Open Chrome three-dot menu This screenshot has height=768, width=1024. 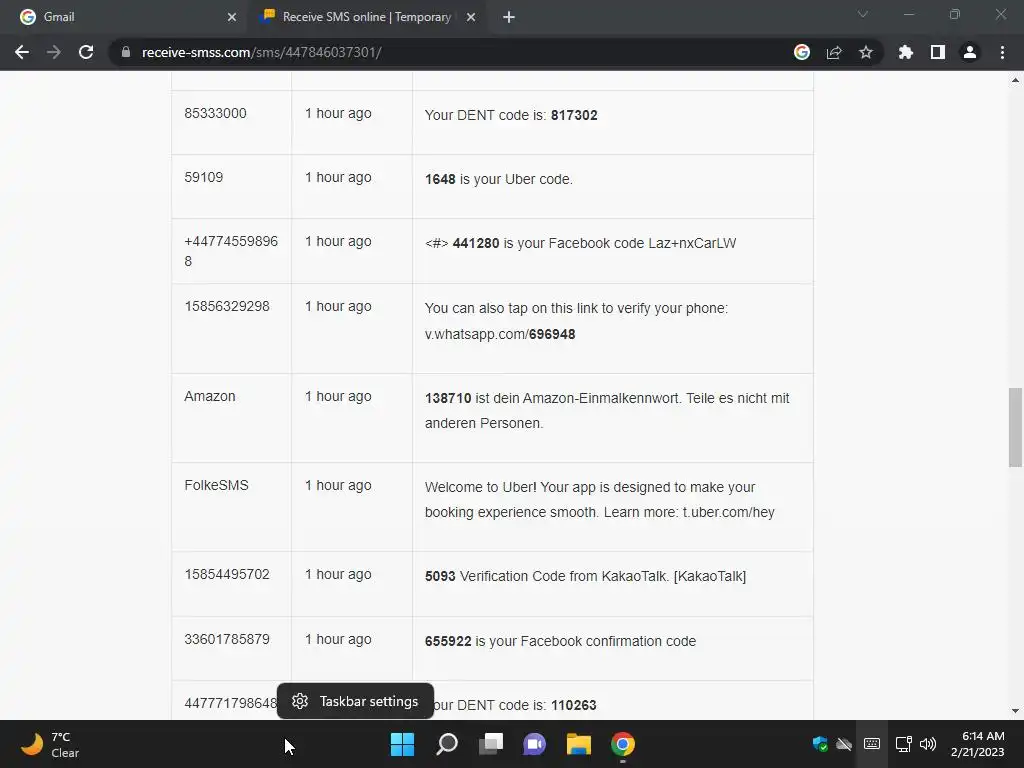(x=1002, y=52)
